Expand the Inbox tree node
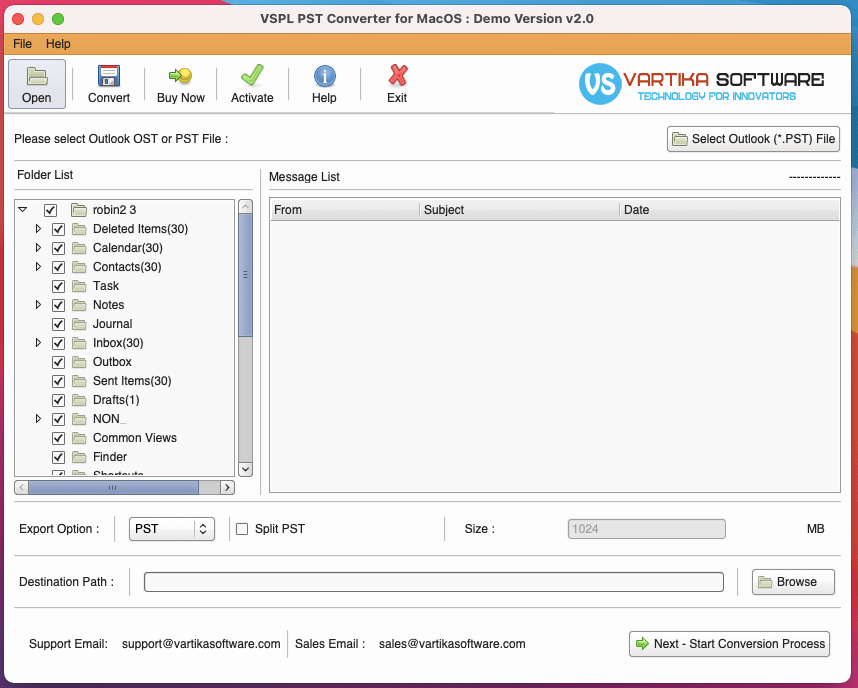858x688 pixels. [38, 343]
